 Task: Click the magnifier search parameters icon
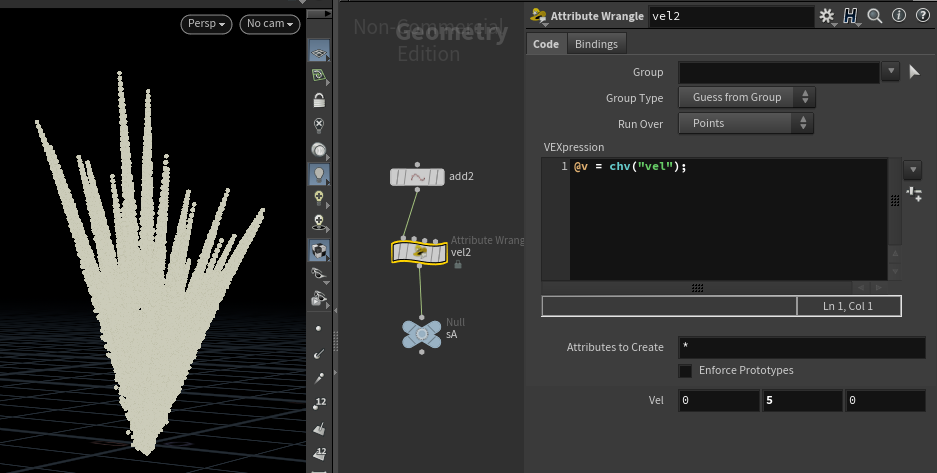[875, 16]
